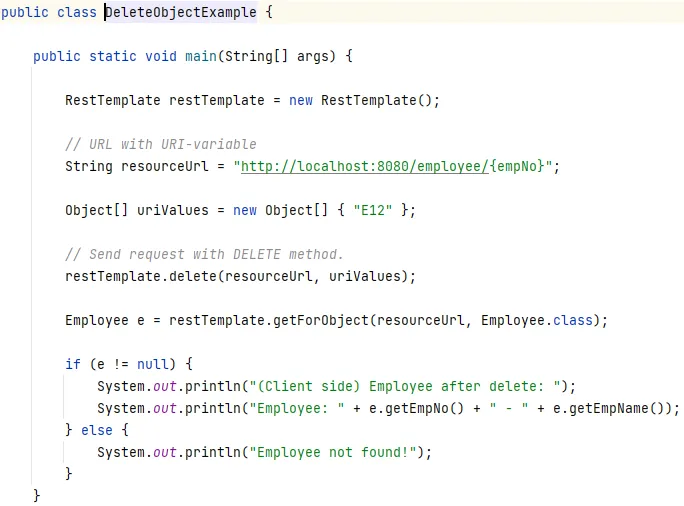Click the 'String[] args' parameter
Image resolution: width=684 pixels, height=506 pixels.
point(280,56)
